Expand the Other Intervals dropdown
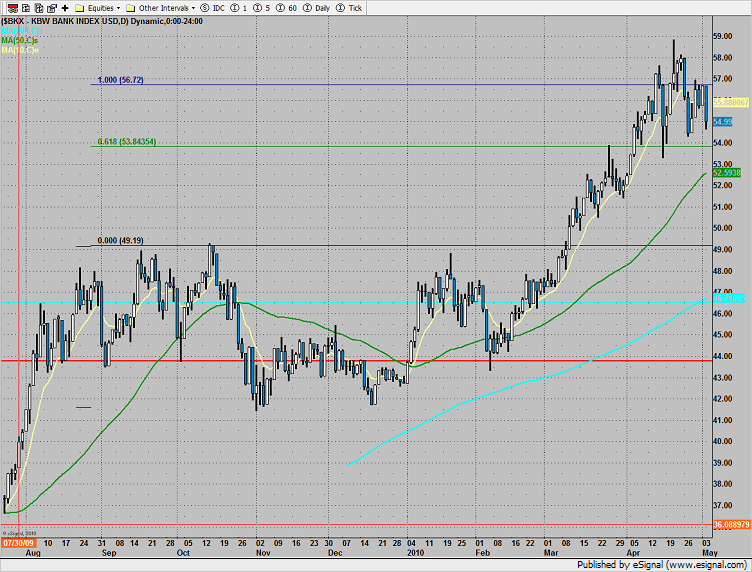Viewport: 752px width, 572px height. click(168, 7)
